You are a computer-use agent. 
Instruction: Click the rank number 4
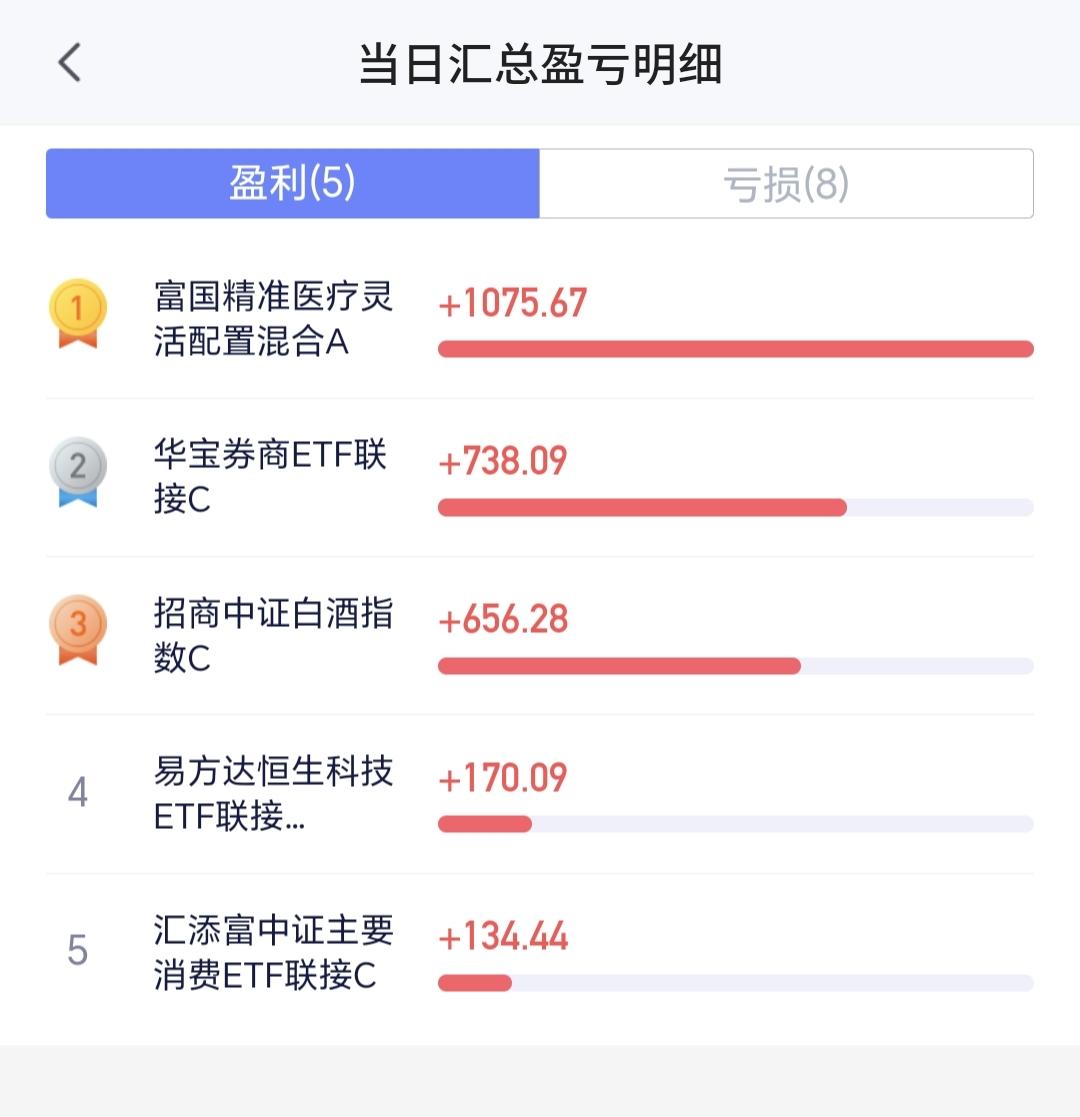point(78,791)
